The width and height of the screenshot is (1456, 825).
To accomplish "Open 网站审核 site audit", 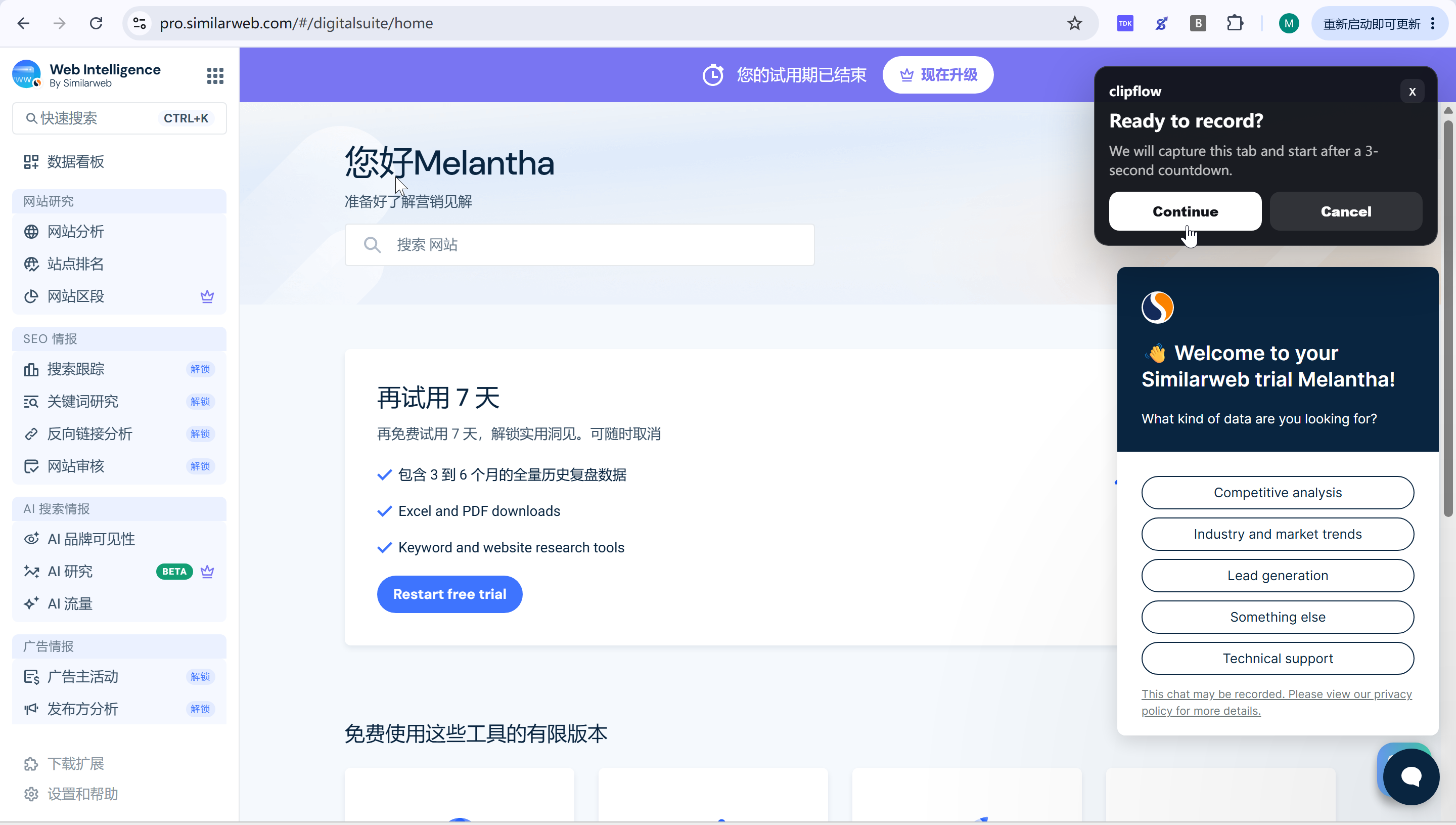I will coord(119,466).
